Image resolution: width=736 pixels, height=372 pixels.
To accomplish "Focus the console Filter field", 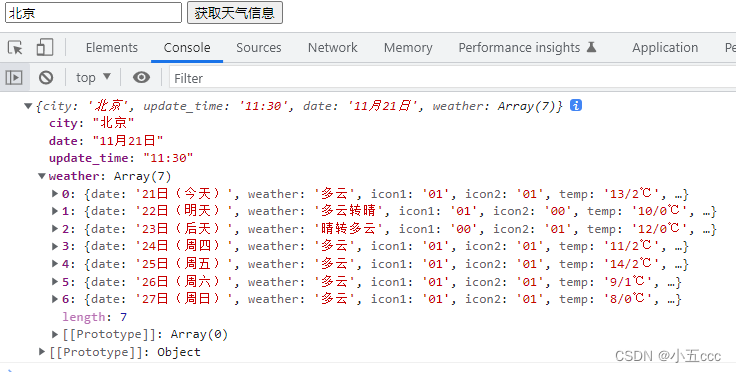I will tap(452, 78).
